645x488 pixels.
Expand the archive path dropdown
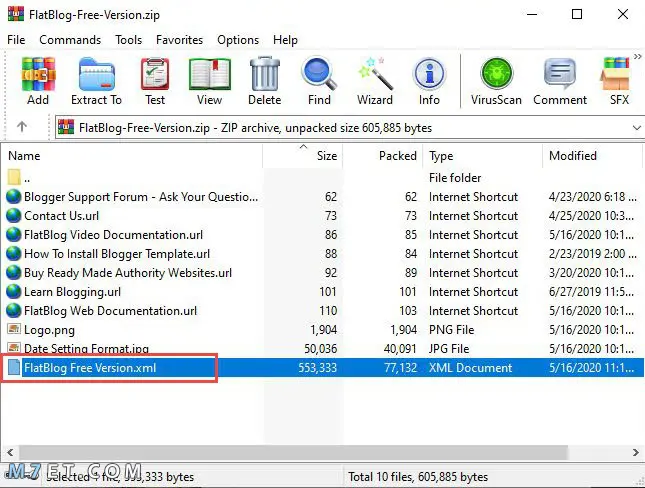(636, 128)
